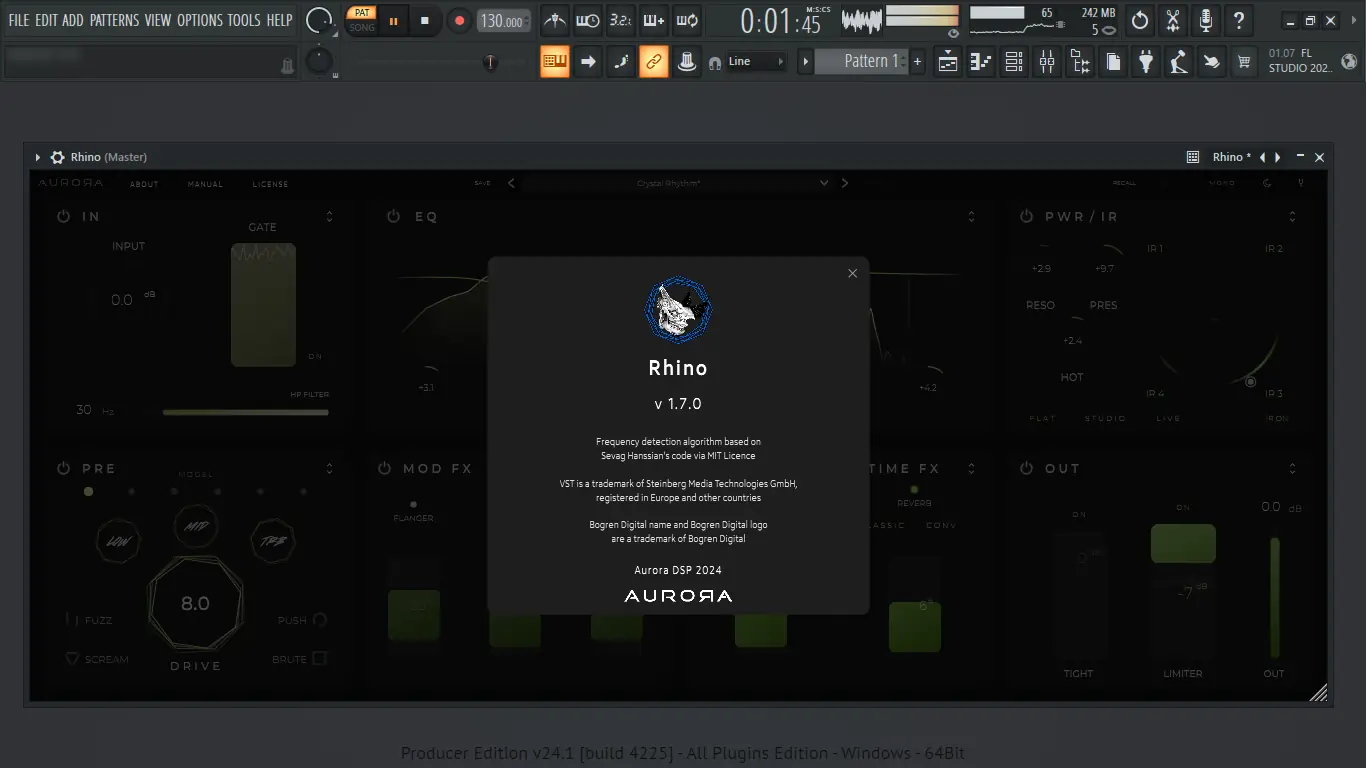Toggle the MOD FX section power button
This screenshot has width=1366, height=768.
[385, 468]
